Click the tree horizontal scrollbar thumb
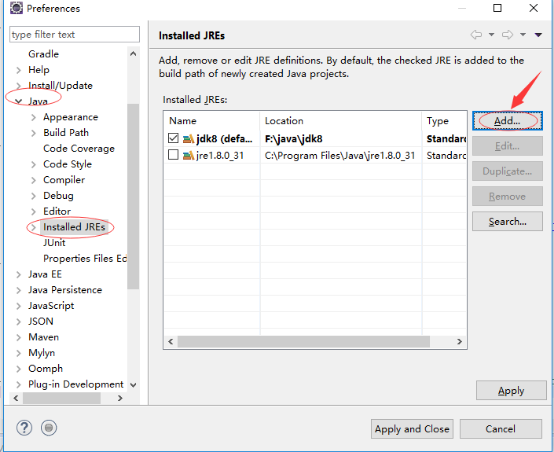Viewport: 554px width, 452px height. click(x=62, y=398)
